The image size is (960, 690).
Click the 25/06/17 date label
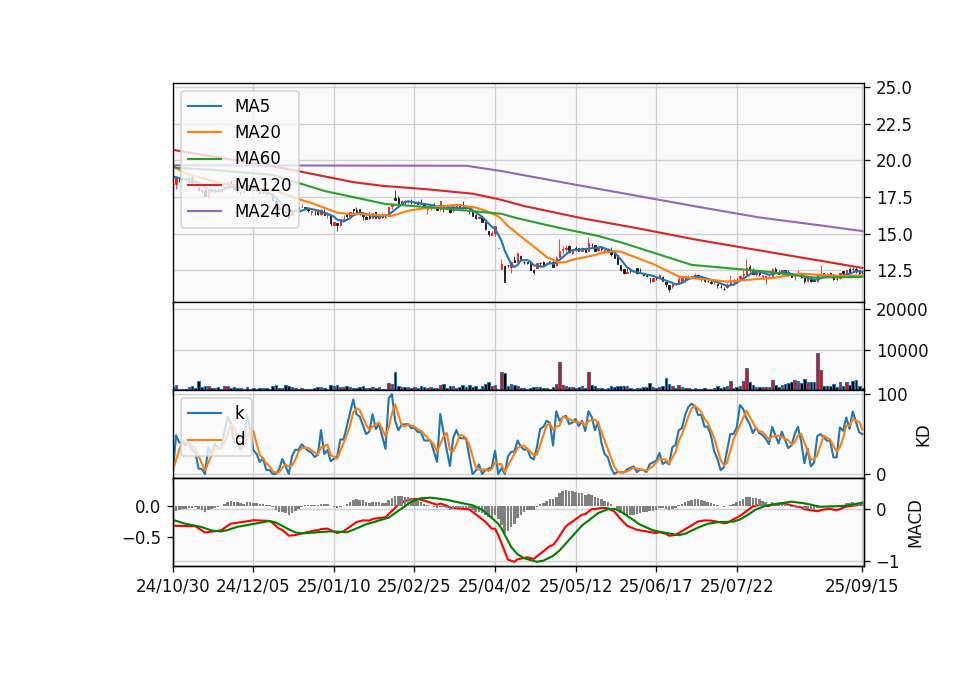pos(656,586)
